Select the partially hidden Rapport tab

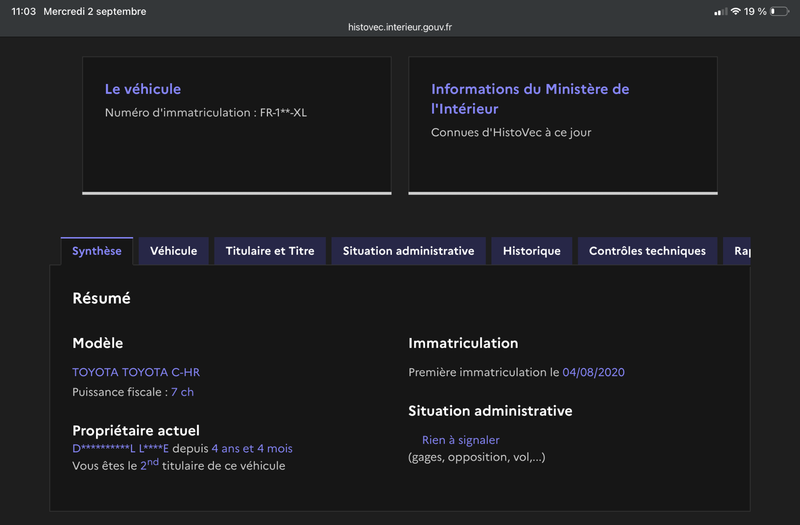click(737, 251)
